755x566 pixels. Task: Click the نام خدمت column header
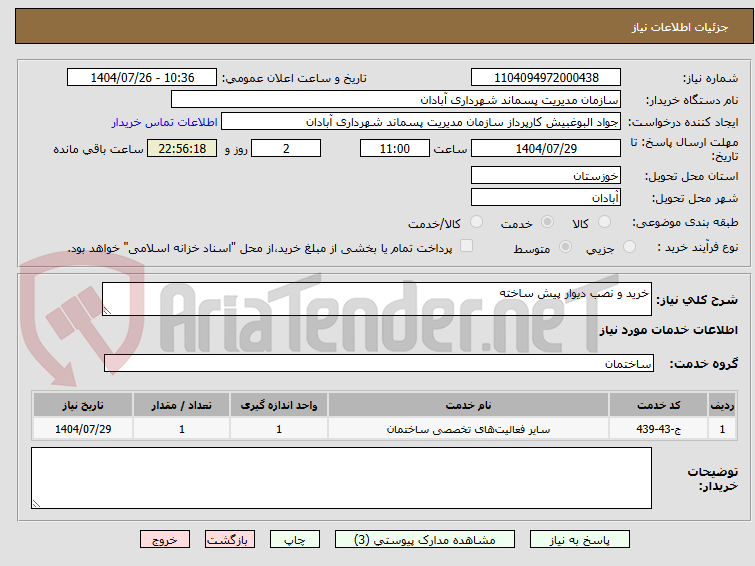tap(469, 405)
